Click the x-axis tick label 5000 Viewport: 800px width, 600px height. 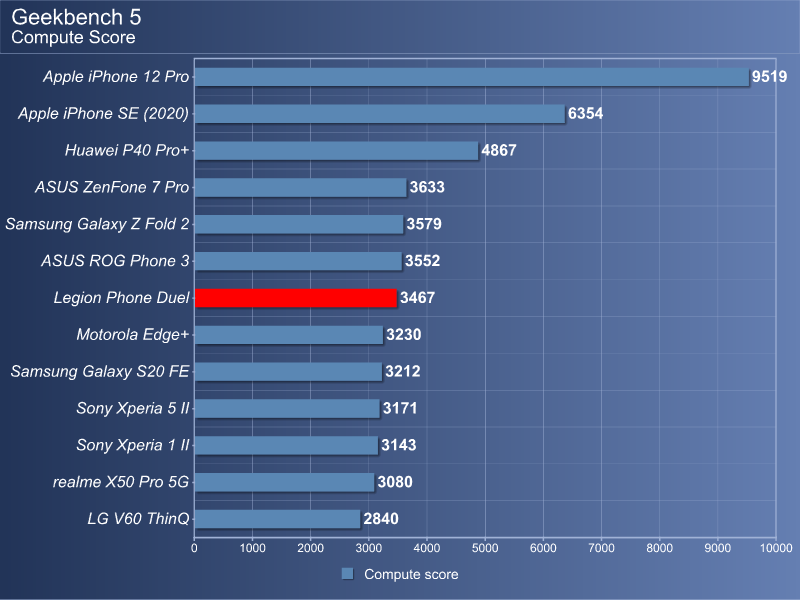485,548
